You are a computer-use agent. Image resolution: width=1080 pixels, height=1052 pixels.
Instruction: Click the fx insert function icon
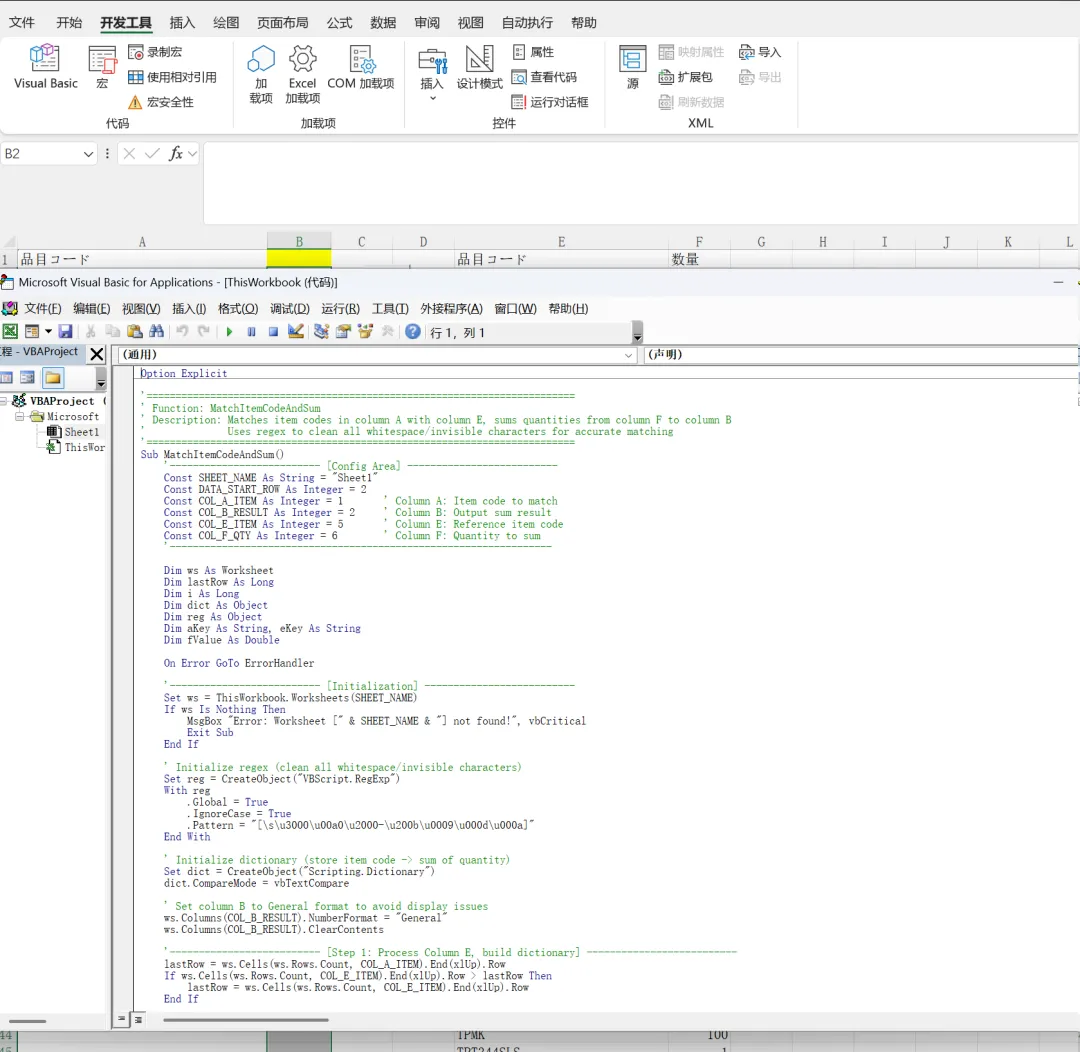point(176,153)
